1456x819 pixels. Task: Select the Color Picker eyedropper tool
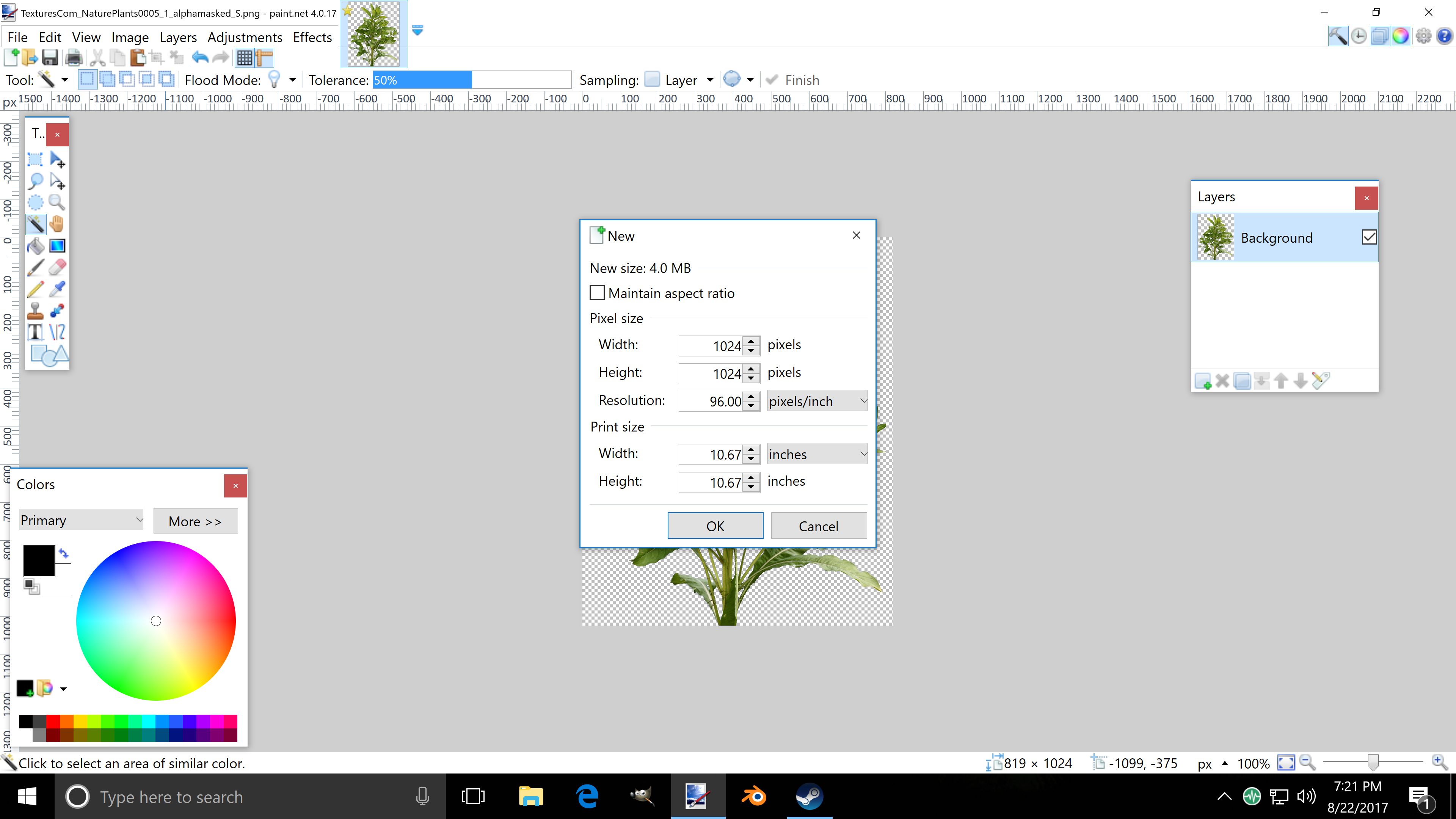pyautogui.click(x=57, y=289)
